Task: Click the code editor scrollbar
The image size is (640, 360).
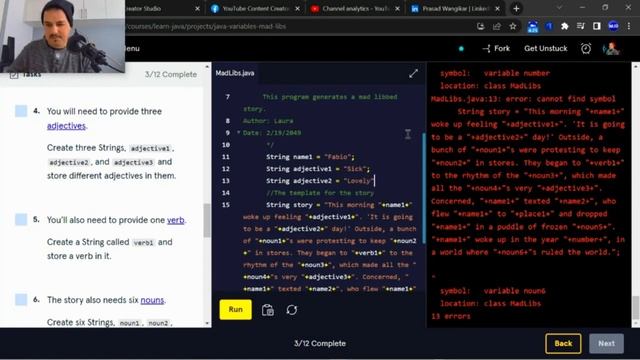Action: click(x=424, y=188)
